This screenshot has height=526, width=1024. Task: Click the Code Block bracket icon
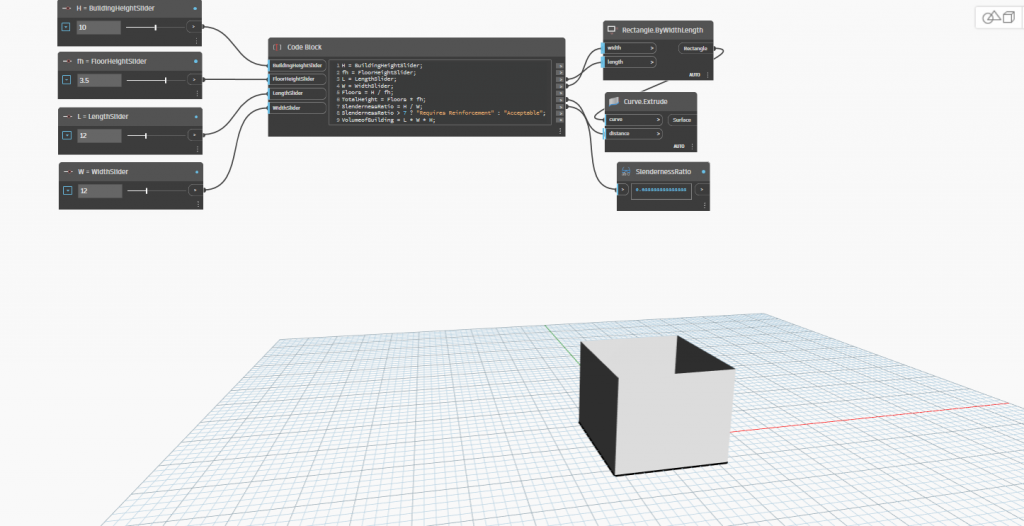coord(277,47)
